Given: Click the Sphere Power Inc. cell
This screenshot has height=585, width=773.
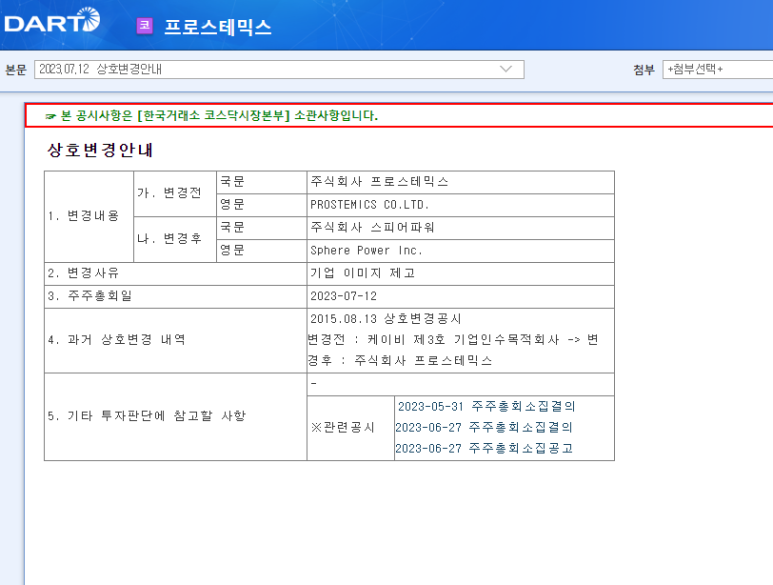Looking at the screenshot, I should click(460, 251).
